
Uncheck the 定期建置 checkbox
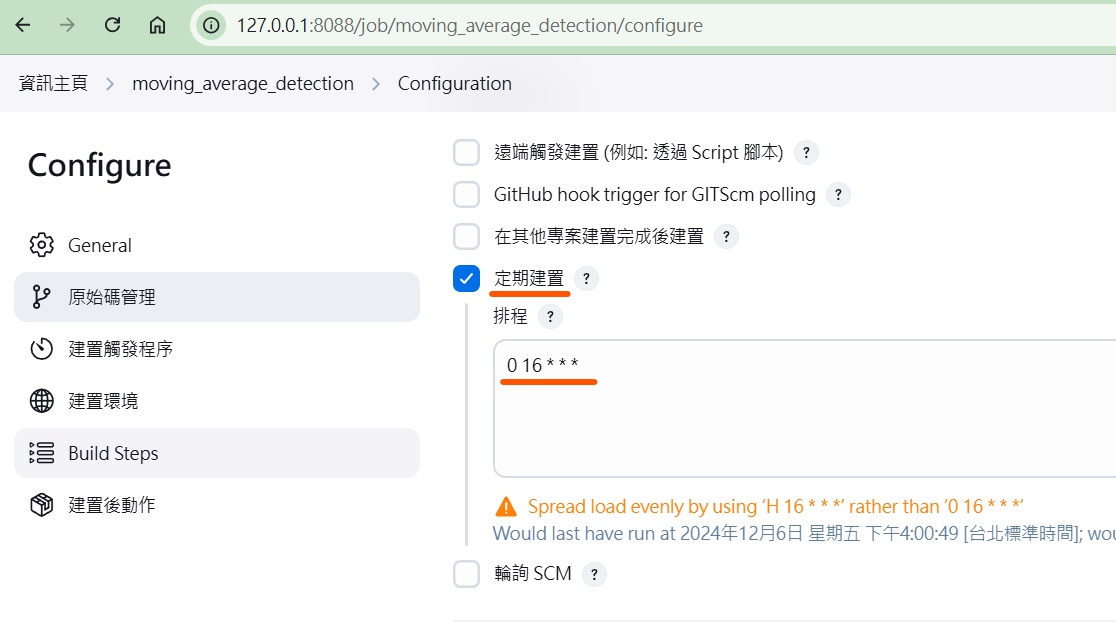(x=466, y=278)
